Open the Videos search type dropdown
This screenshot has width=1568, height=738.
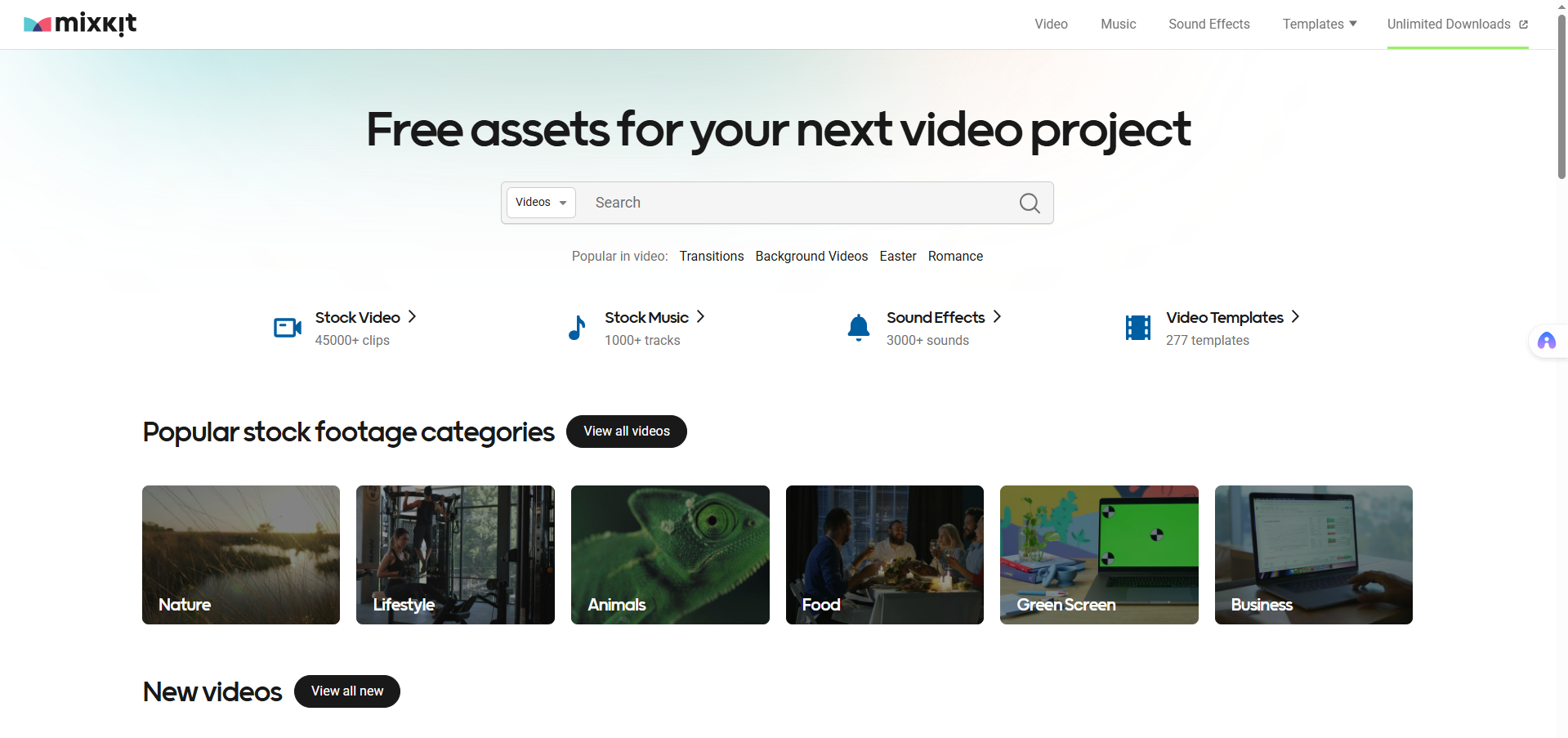[x=541, y=203]
